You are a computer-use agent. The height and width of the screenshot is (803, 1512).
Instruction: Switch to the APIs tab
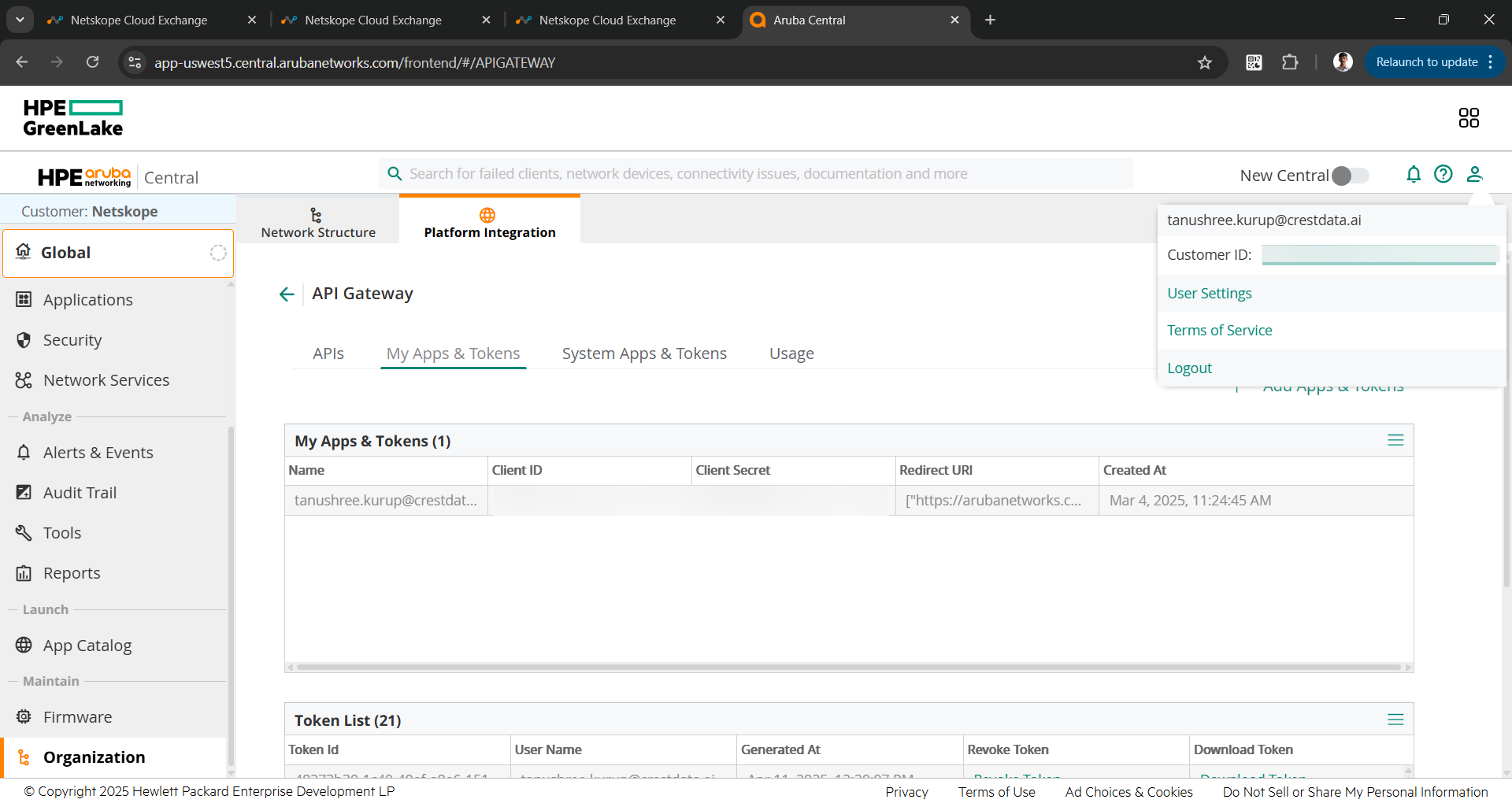[328, 353]
